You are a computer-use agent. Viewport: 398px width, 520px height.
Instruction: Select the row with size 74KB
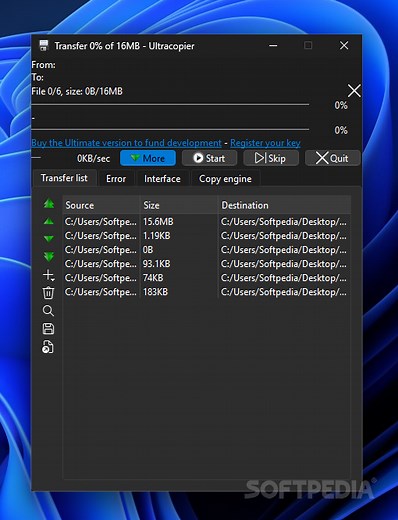pos(207,278)
